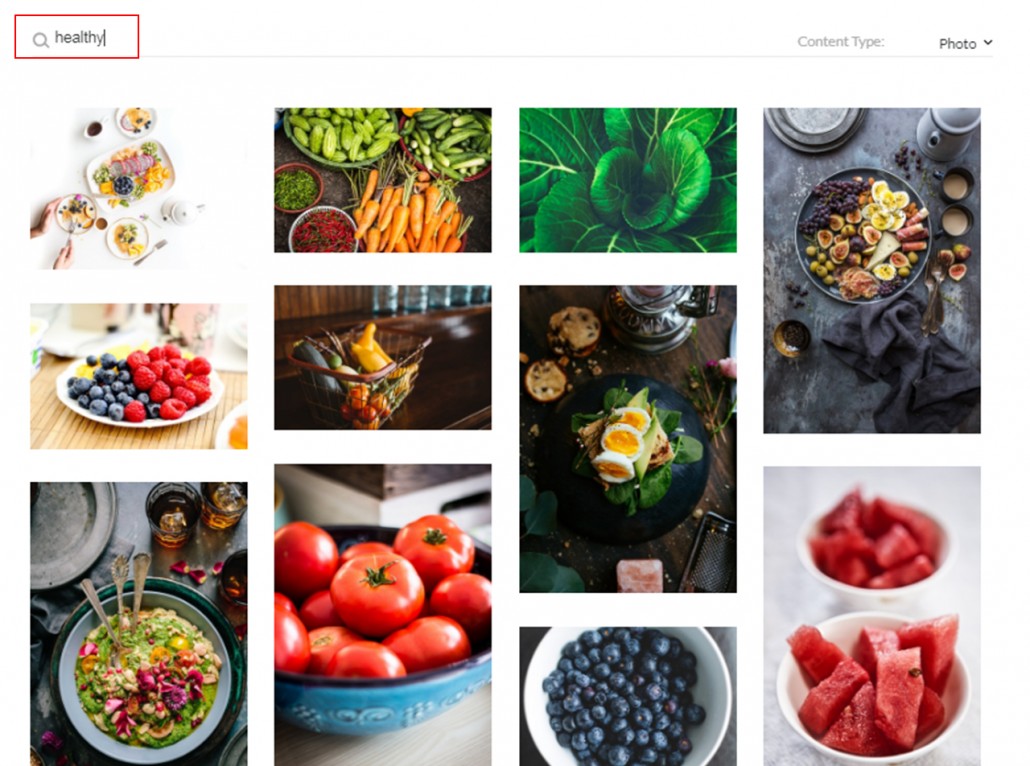Open the Content Type Photo dropdown
The height and width of the screenshot is (766, 1030).
click(966, 43)
